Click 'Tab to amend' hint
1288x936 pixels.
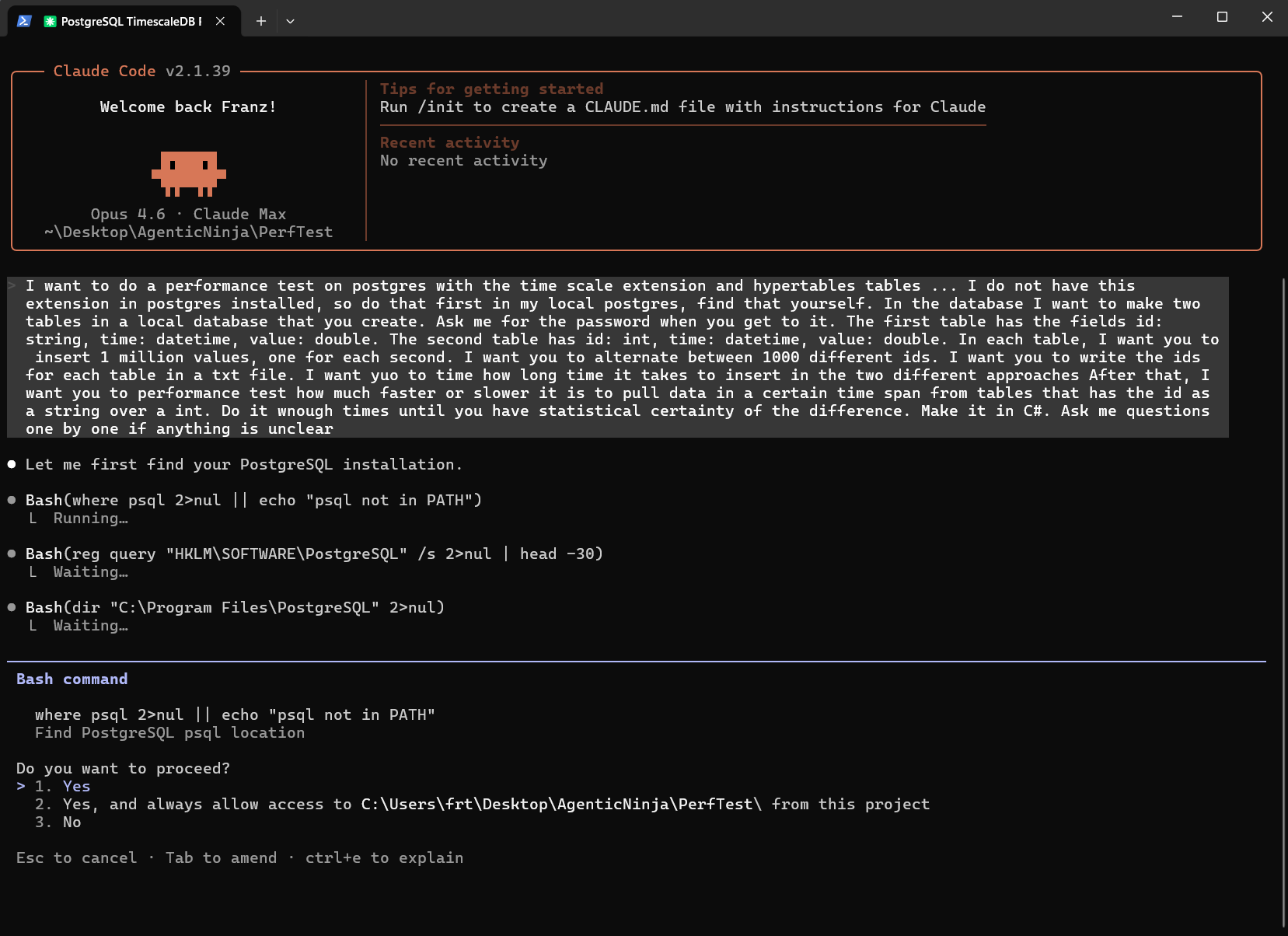pos(222,857)
